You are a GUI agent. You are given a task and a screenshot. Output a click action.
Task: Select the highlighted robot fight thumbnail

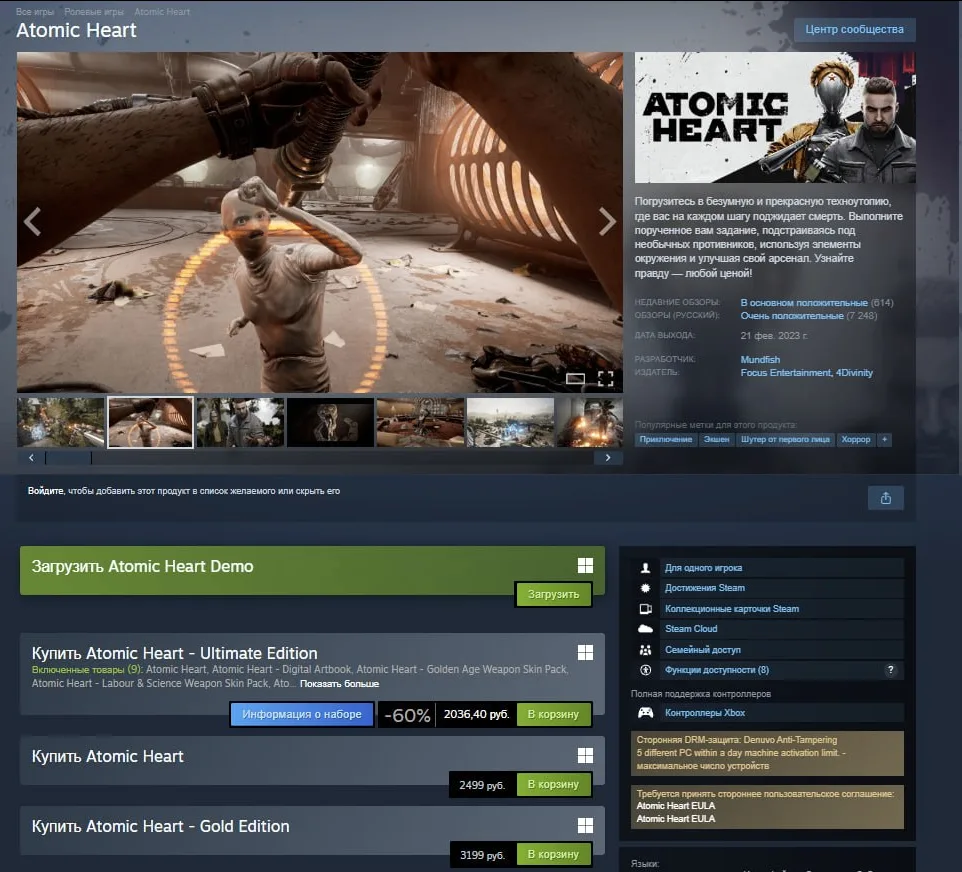tap(150, 422)
